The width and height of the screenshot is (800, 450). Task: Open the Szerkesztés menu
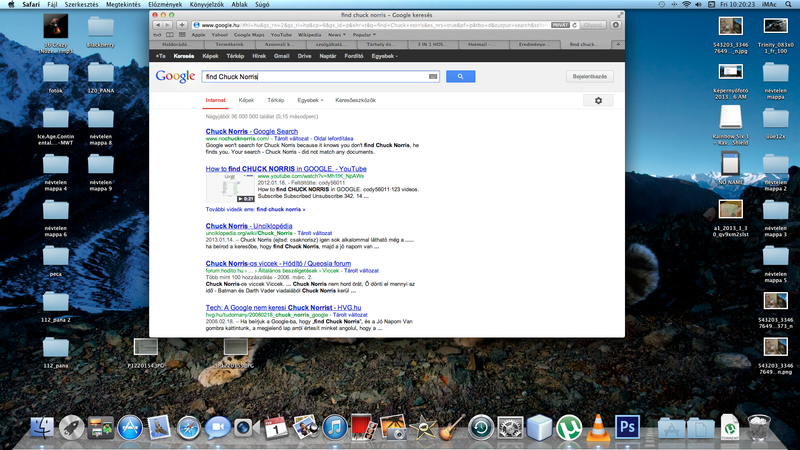[82, 4]
